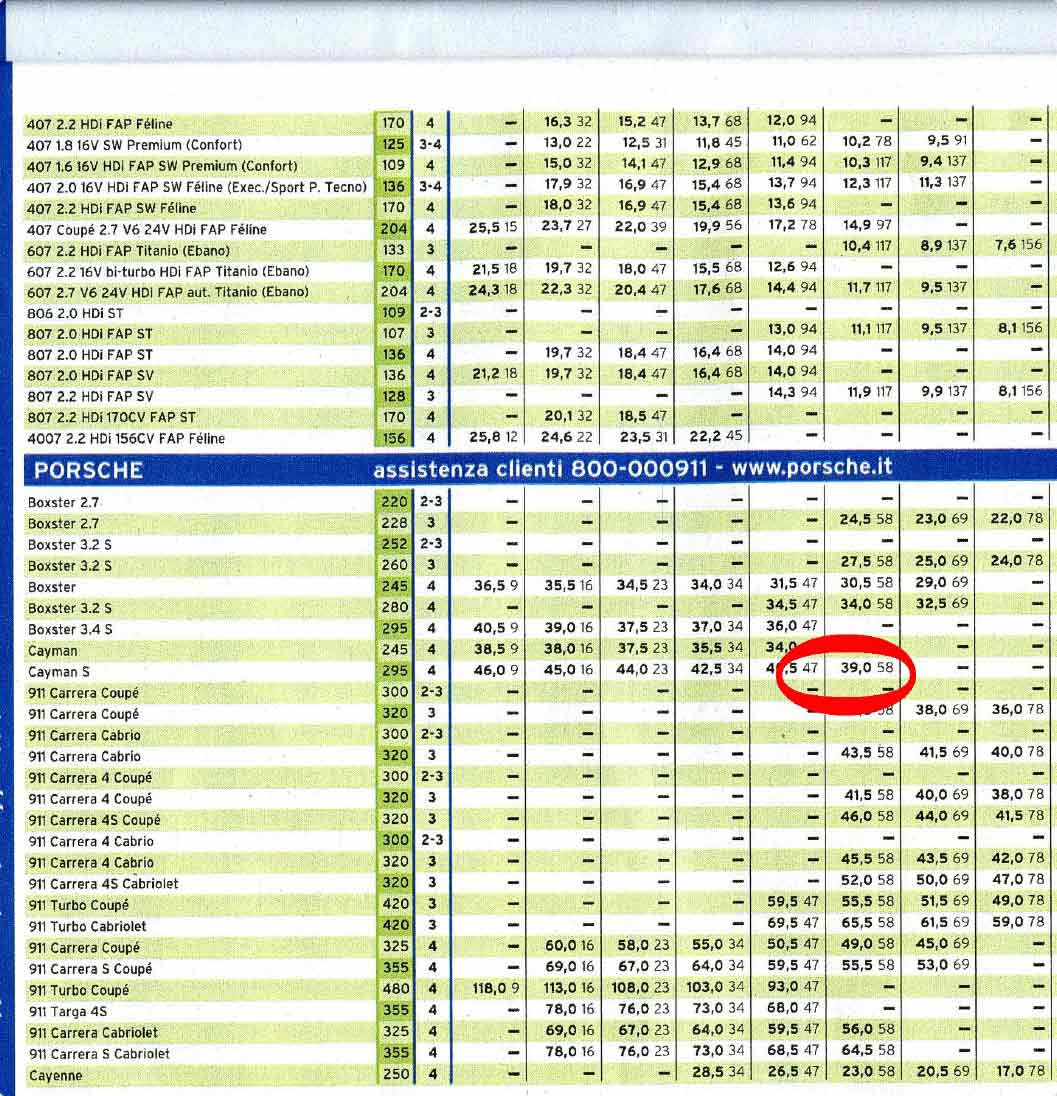Select the 53,0 69 value for 911 Carrera S Coupé
The image size is (1057, 1096).
pos(943,965)
